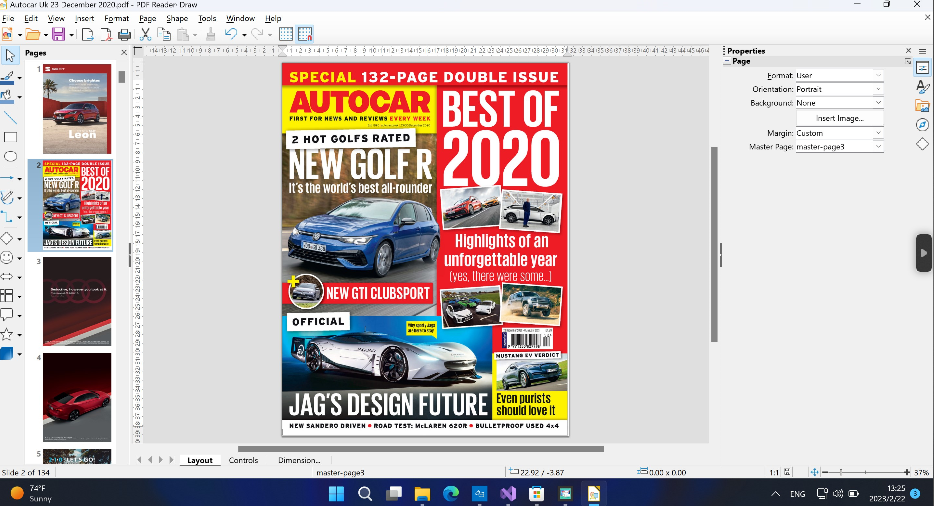934x506 pixels.
Task: Switch to the Controls layer tab
Action: tap(243, 460)
